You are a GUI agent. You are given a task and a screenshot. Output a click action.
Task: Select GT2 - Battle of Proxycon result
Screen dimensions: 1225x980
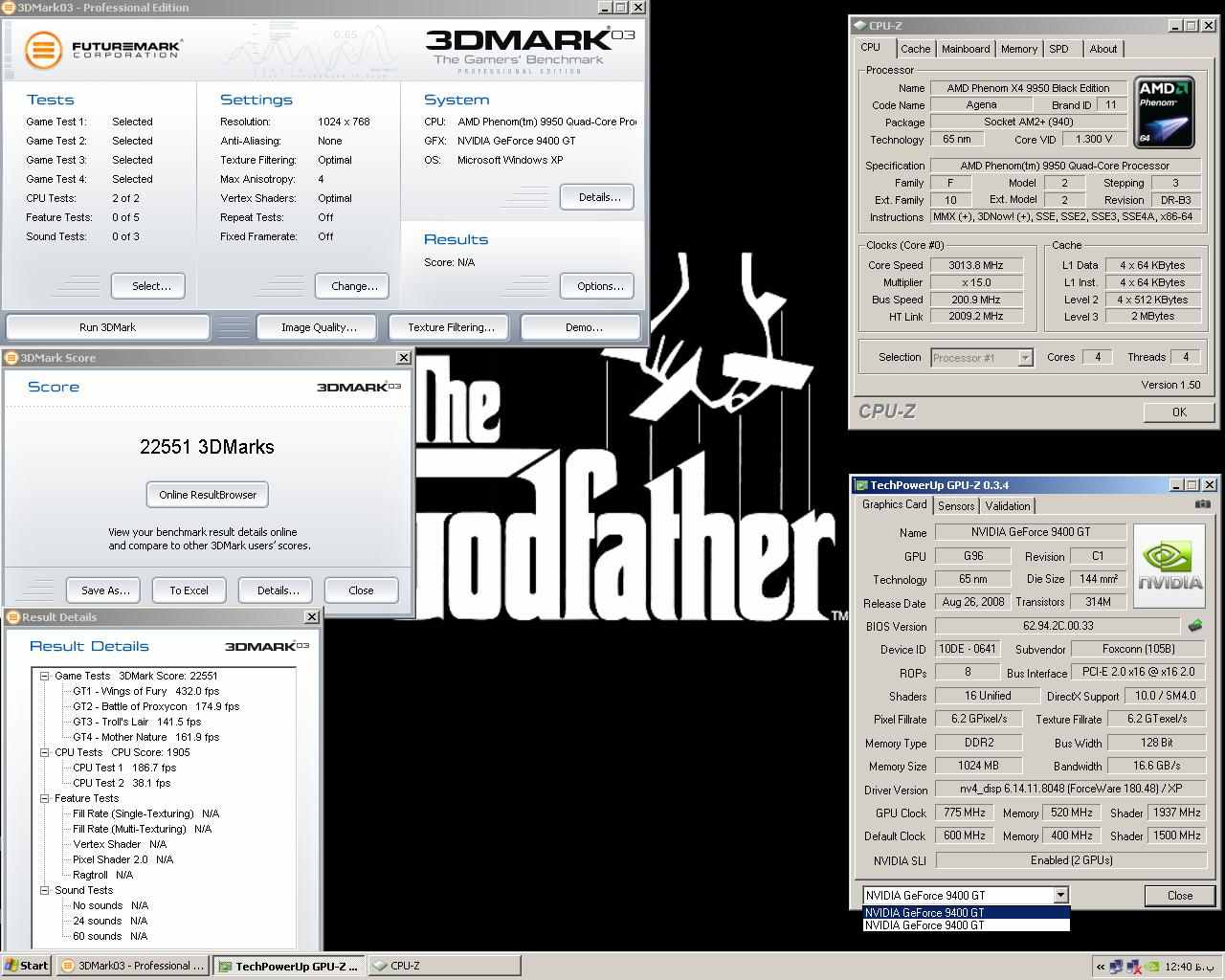156,706
